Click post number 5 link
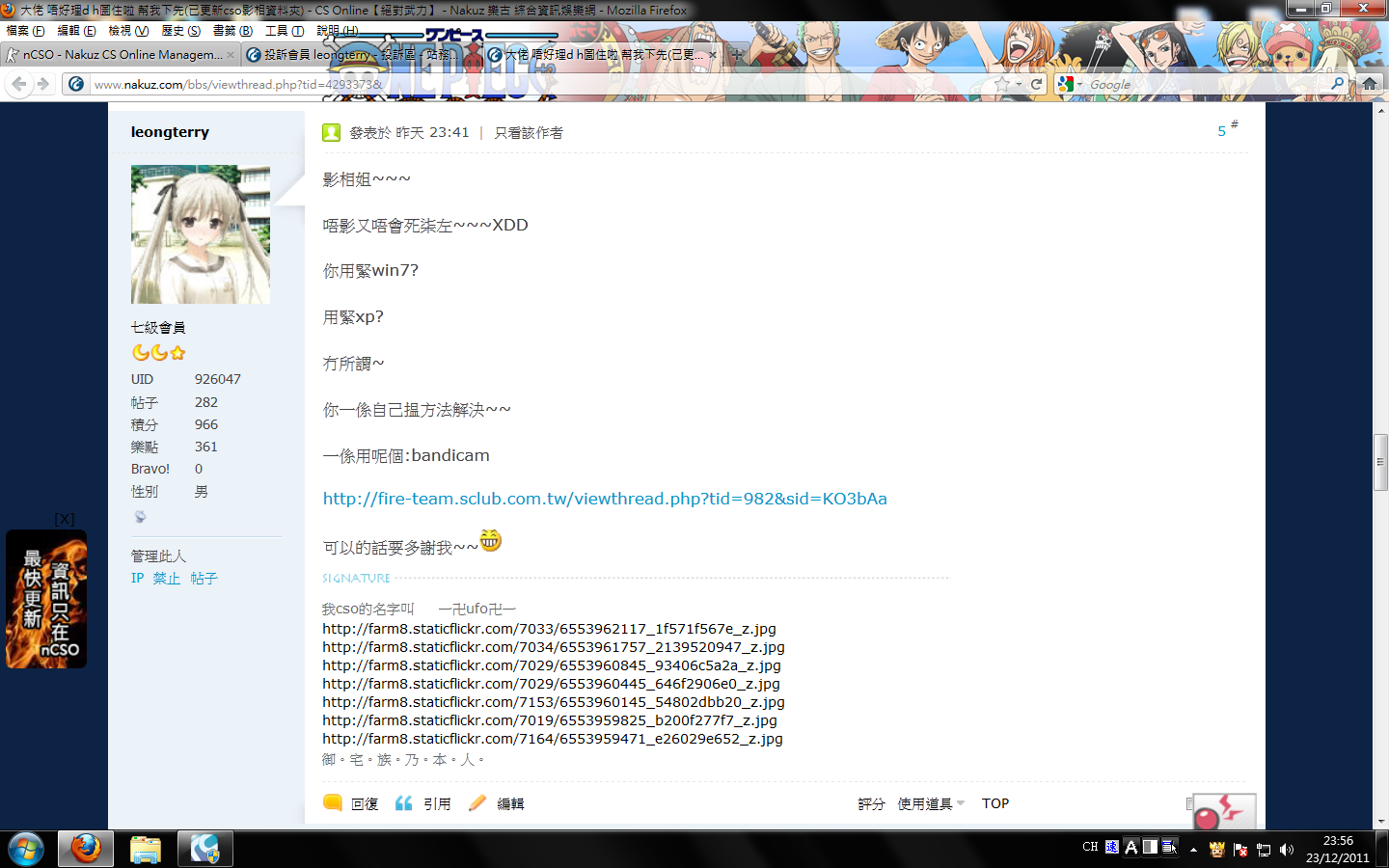 pyautogui.click(x=1222, y=131)
